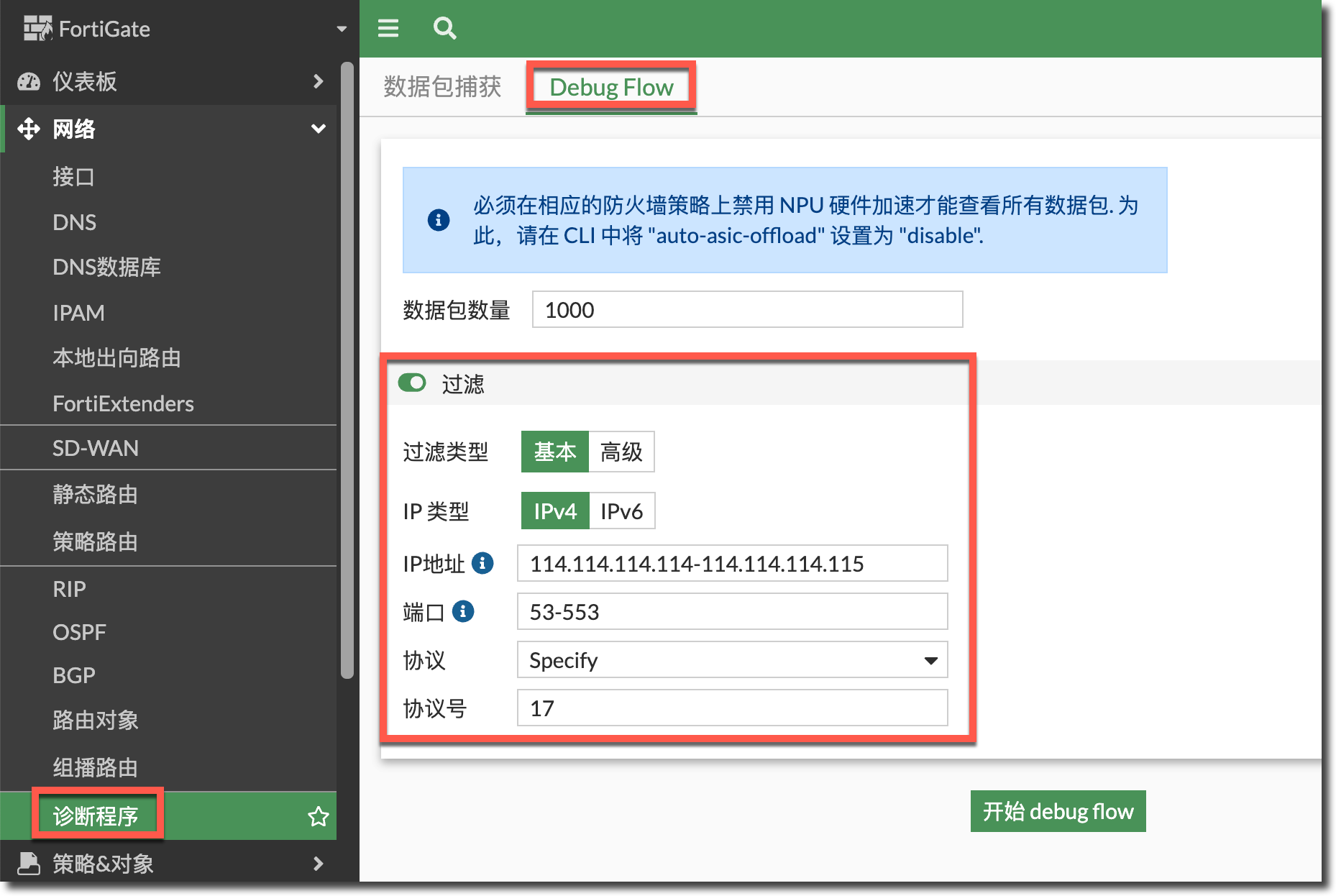Click the info icon beside IP地址

[x=482, y=563]
